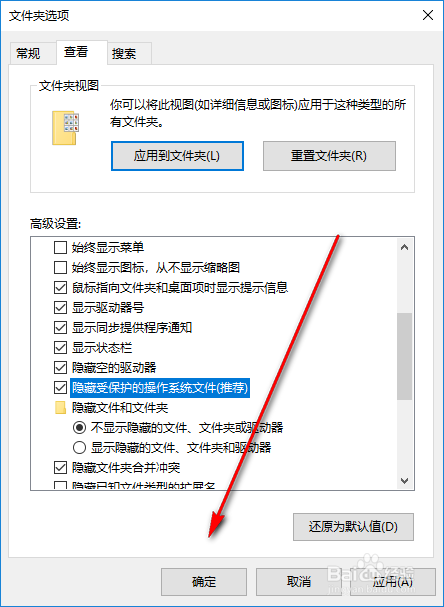Click the 重置文件夹(R) button
Image resolution: width=444 pixels, height=607 pixels.
(x=329, y=156)
